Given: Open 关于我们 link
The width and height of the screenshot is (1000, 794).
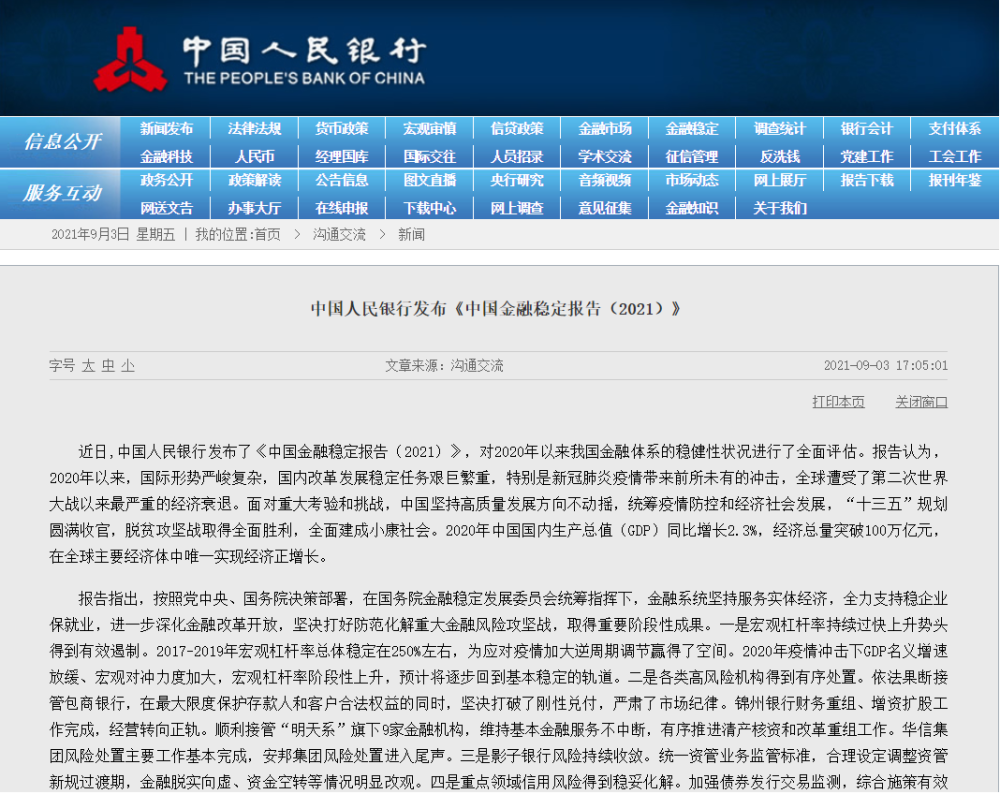Looking at the screenshot, I should pos(779,208).
